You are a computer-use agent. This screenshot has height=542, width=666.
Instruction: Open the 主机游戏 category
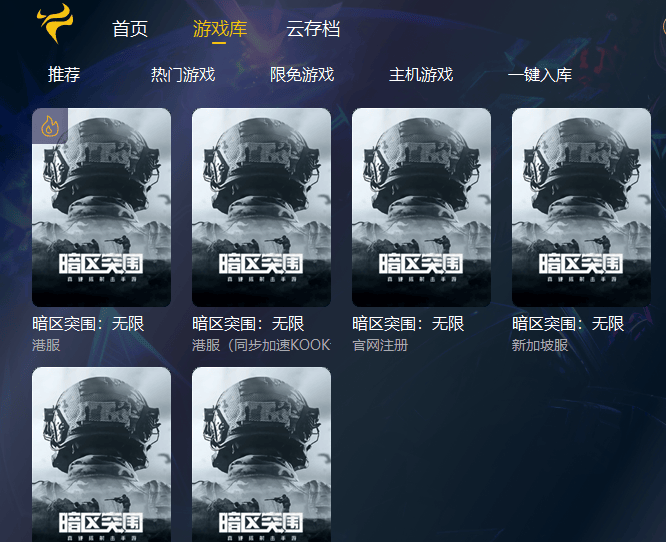click(x=421, y=75)
